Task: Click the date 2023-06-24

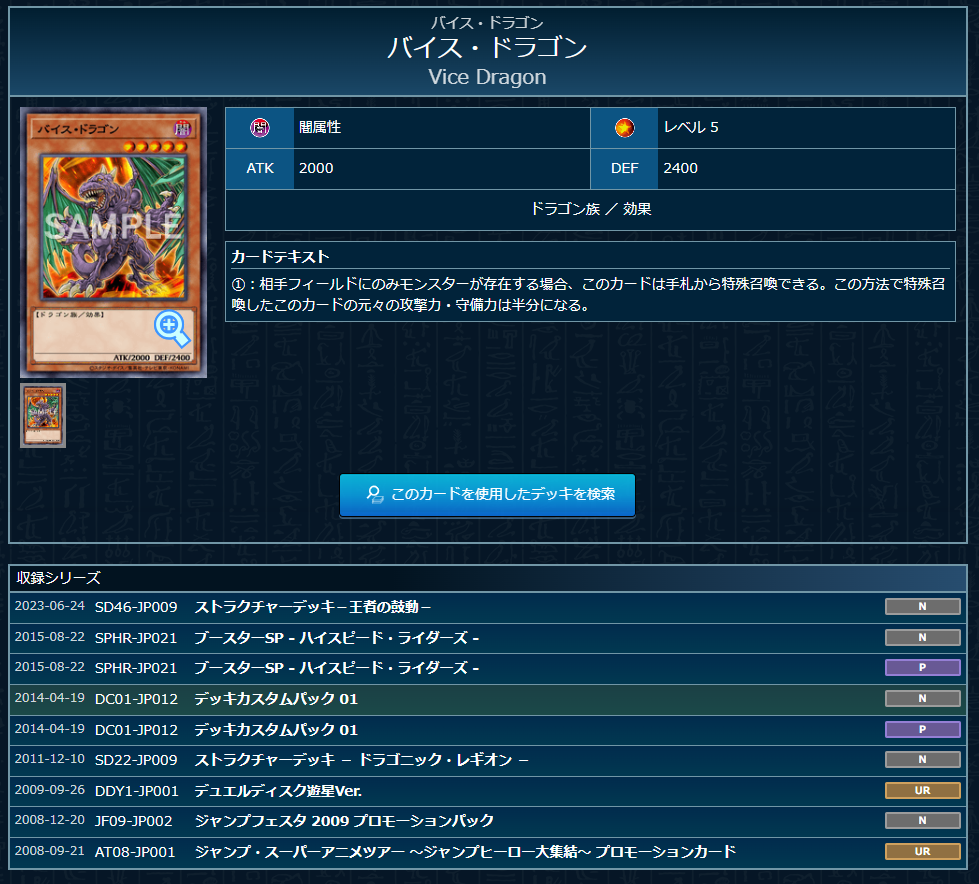Action: 49,606
